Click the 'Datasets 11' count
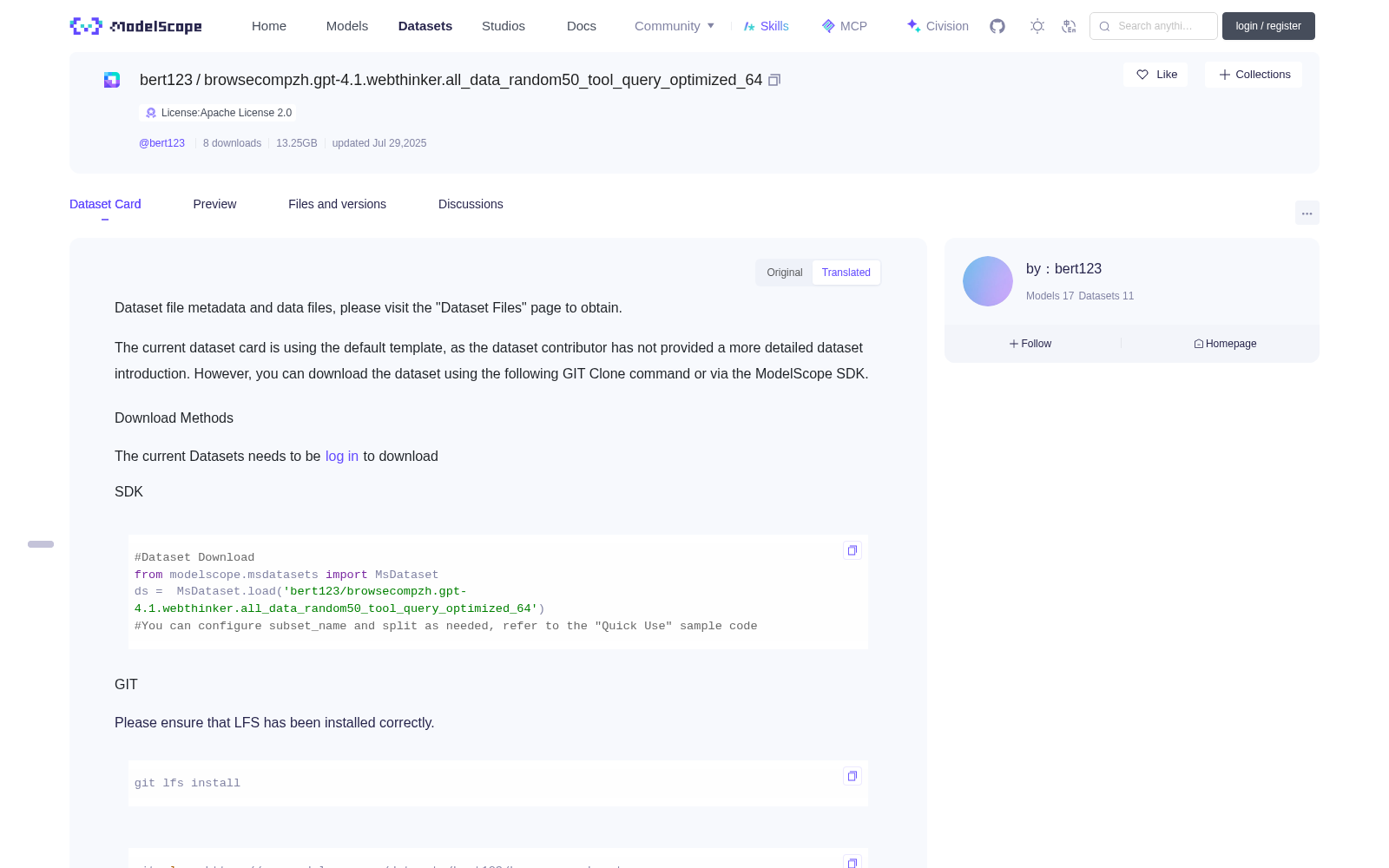The width and height of the screenshot is (1389, 868). point(1106,296)
